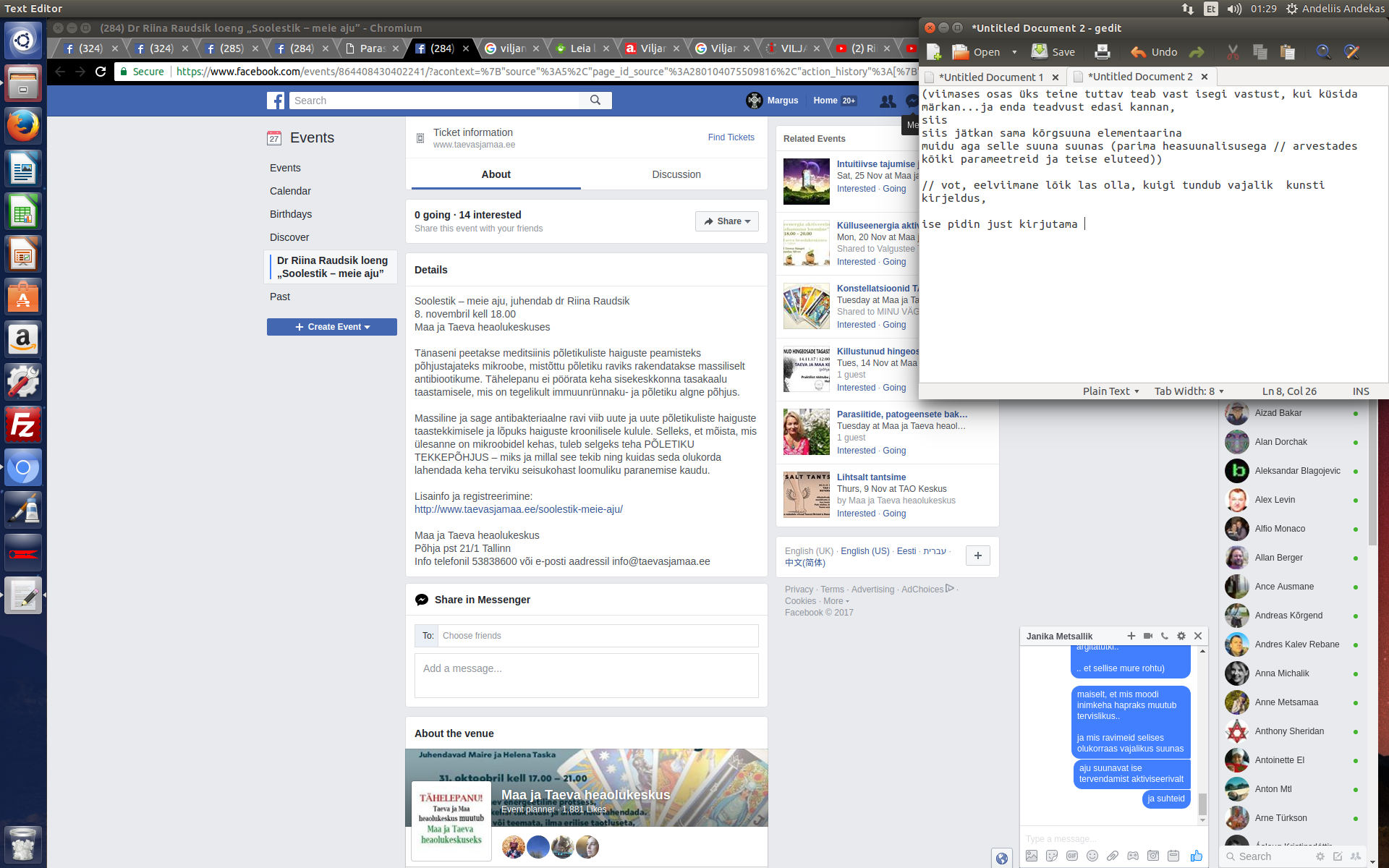Undo the last edit in gedit
This screenshot has height=868, width=1389.
click(x=1155, y=52)
